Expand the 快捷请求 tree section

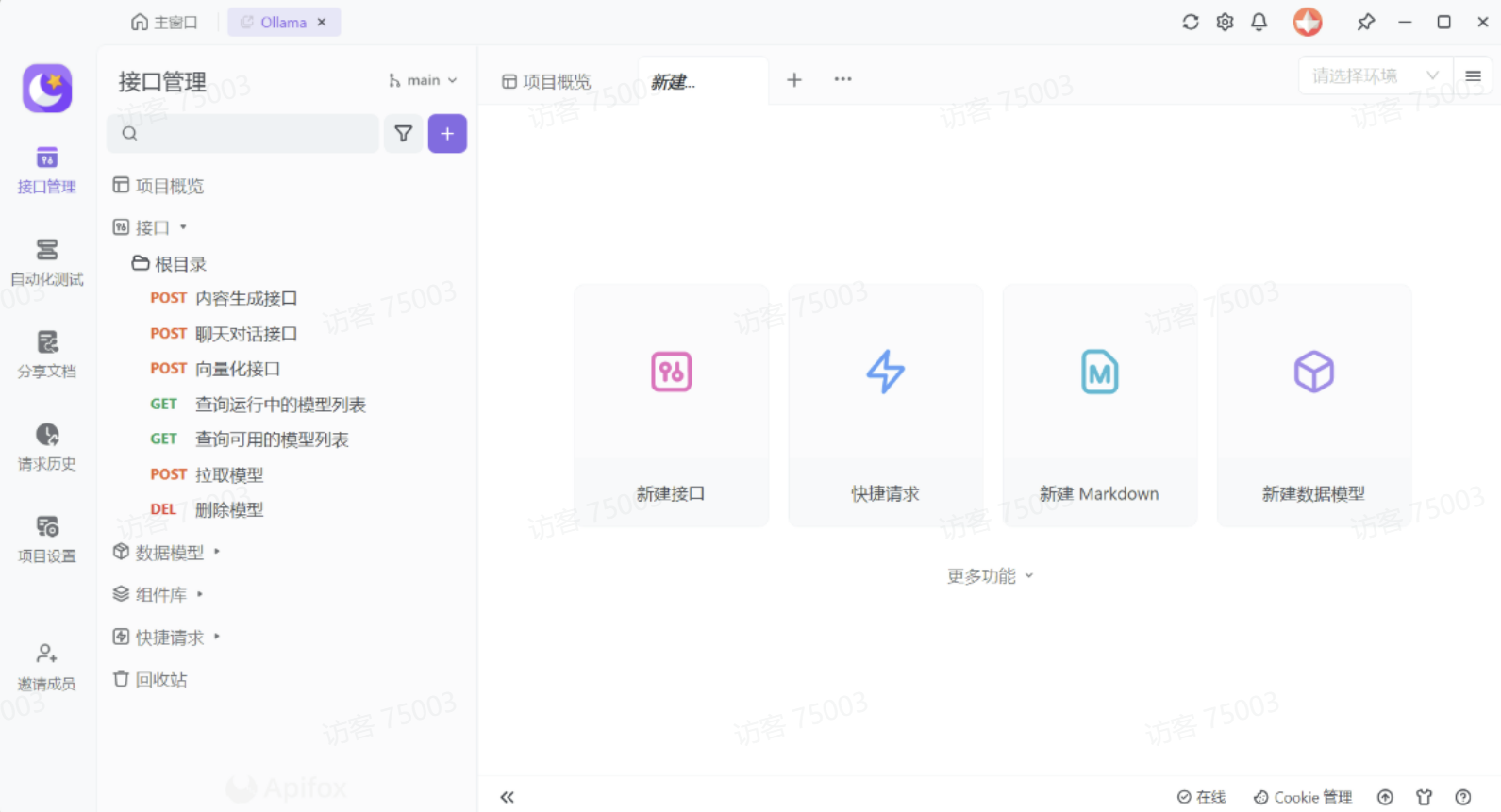tap(217, 637)
